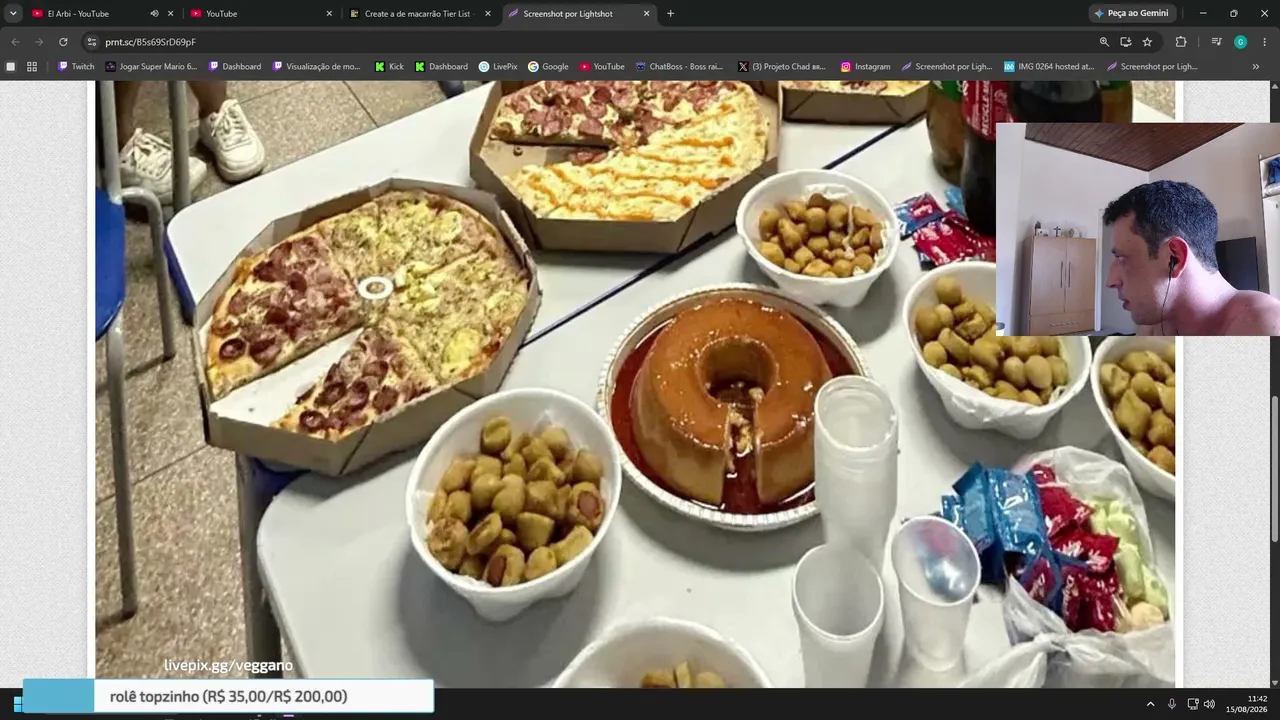Image resolution: width=1280 pixels, height=720 pixels.
Task: Open the first Dashboard bookmark with Twitch icon
Action: pos(235,67)
